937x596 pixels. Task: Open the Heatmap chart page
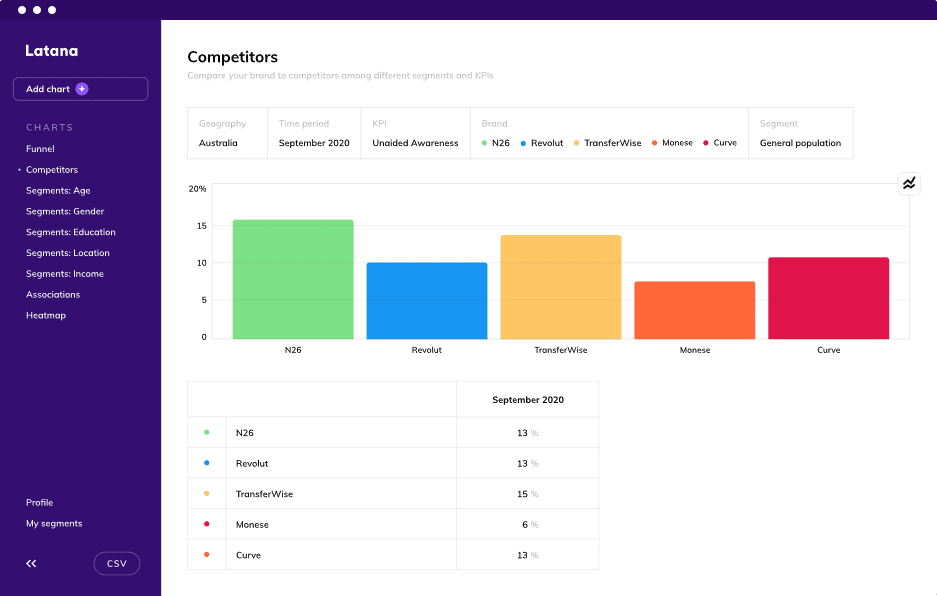pos(46,316)
